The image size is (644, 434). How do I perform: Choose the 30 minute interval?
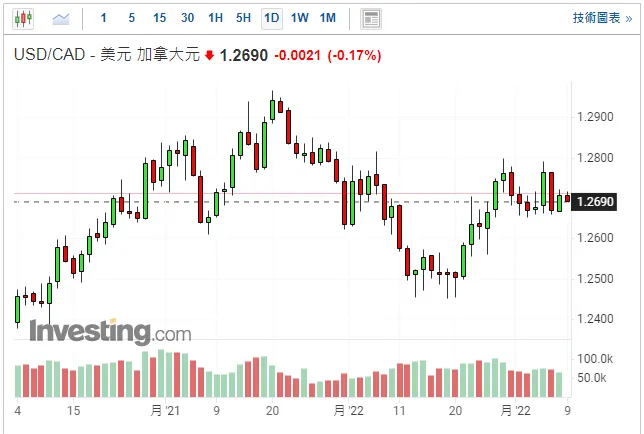point(187,18)
